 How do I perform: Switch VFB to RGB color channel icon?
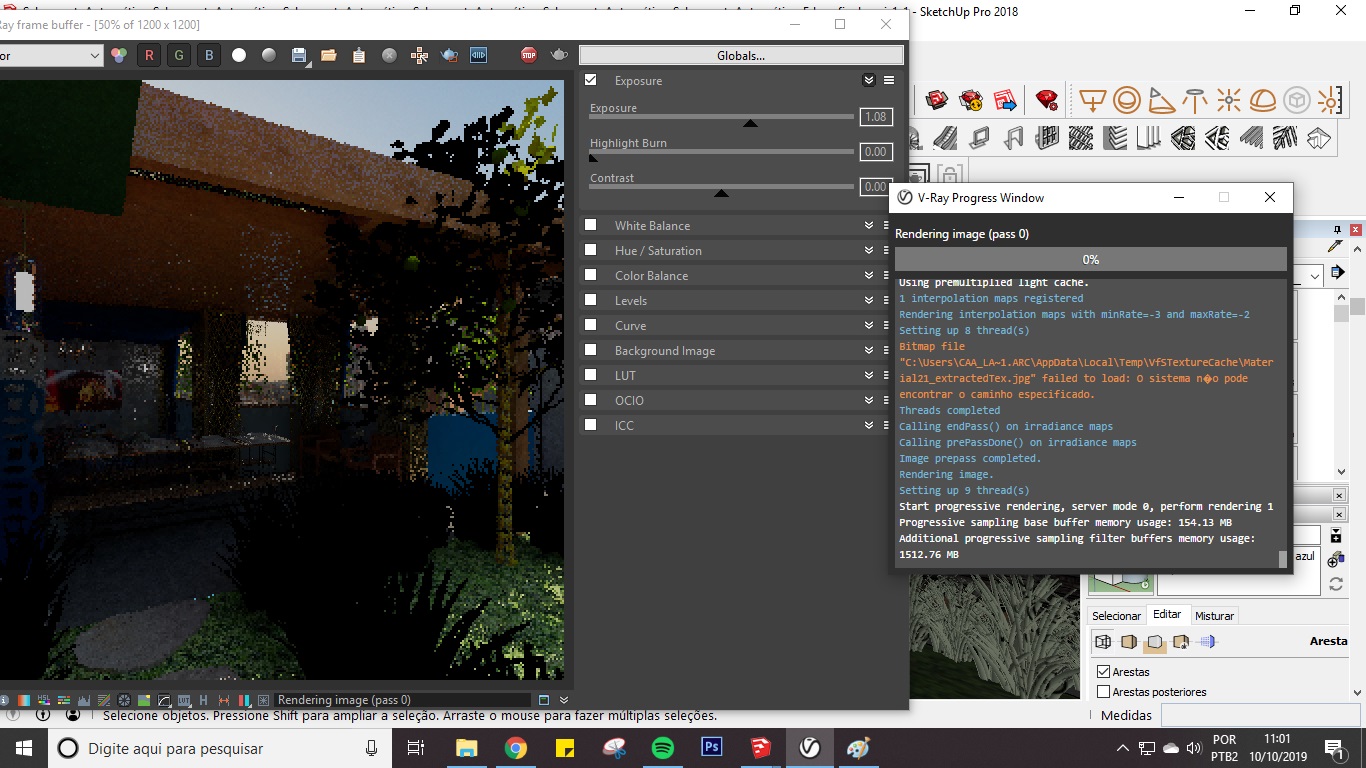pyautogui.click(x=119, y=55)
